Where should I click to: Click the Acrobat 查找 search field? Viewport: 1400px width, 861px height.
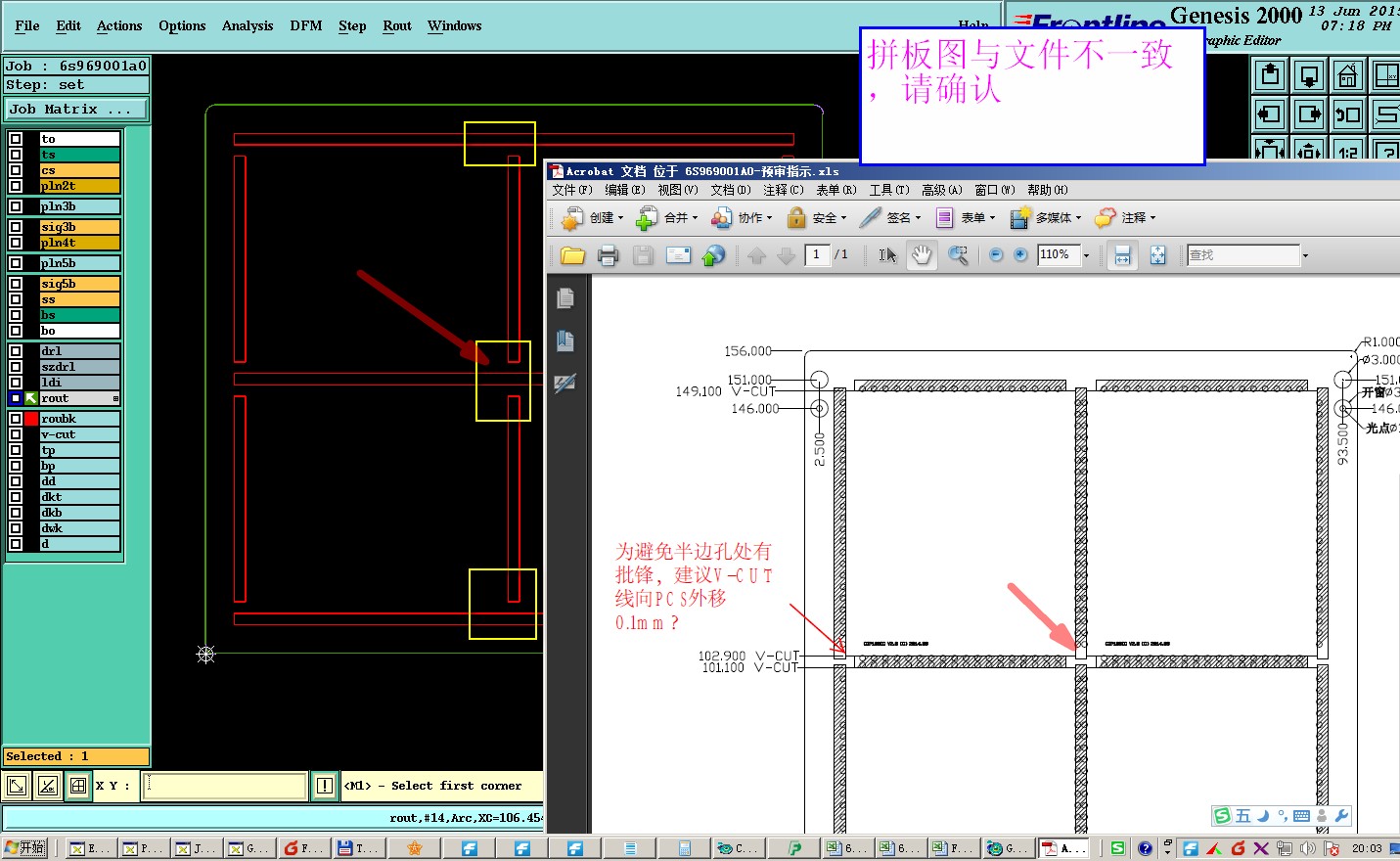click(x=1242, y=255)
